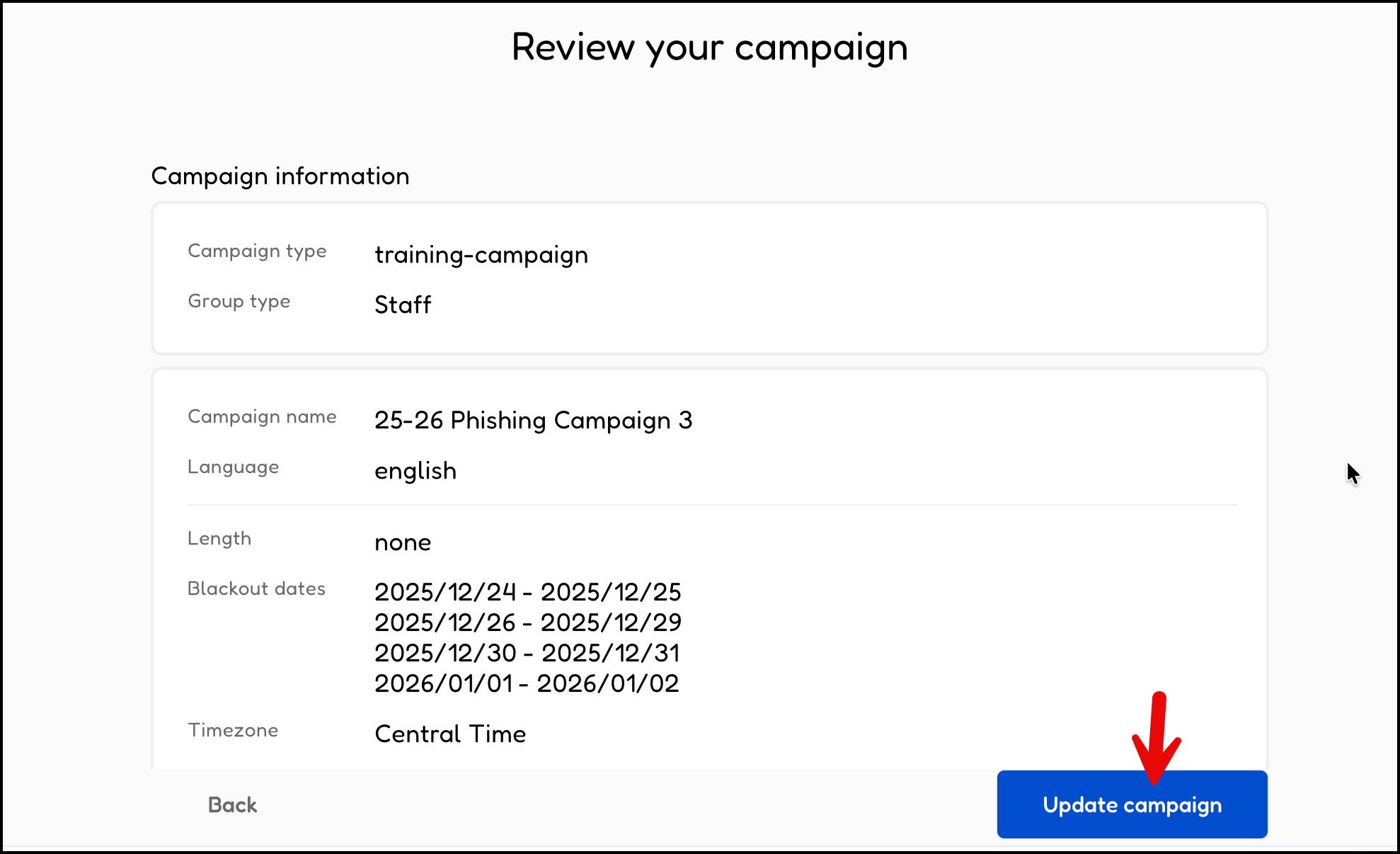Click the Timezone label
The height and width of the screenshot is (854, 1400).
(x=233, y=731)
